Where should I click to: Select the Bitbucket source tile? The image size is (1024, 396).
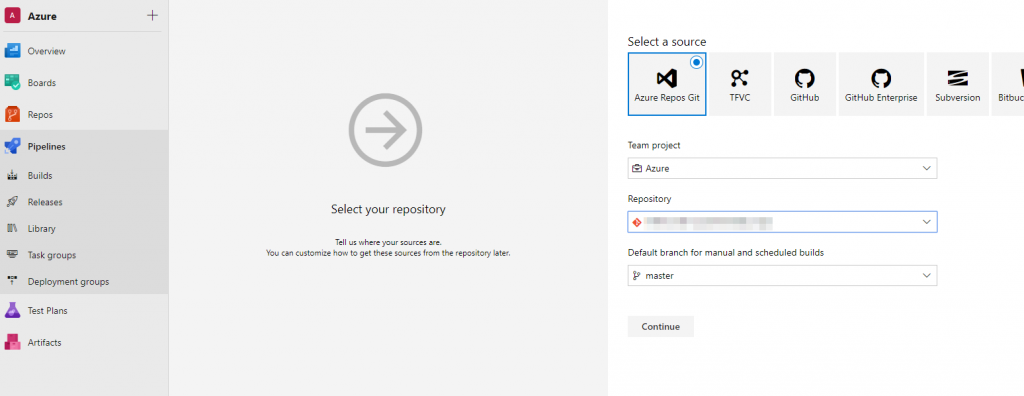(1008, 84)
